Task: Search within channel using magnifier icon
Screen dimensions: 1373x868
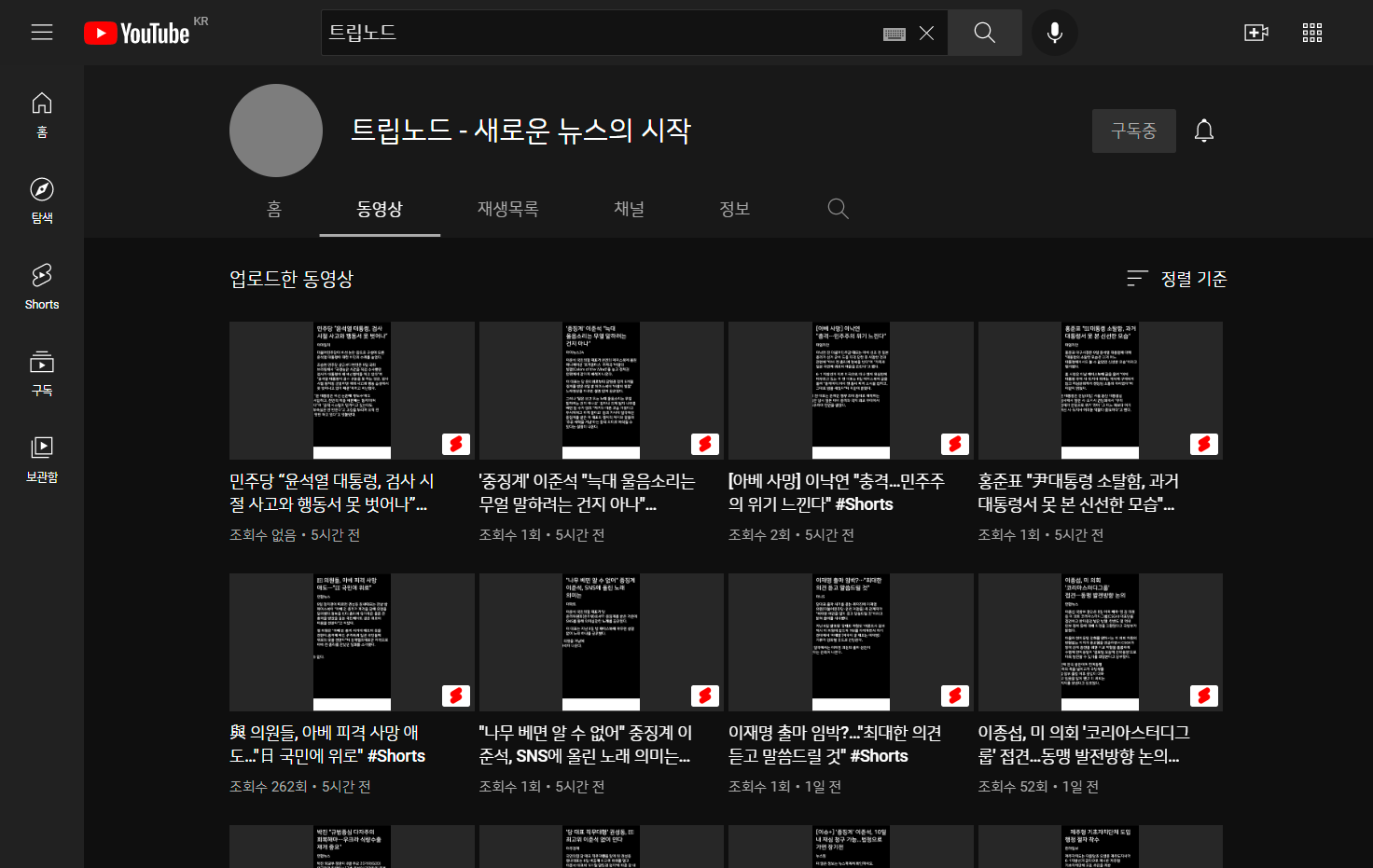Action: [x=838, y=209]
